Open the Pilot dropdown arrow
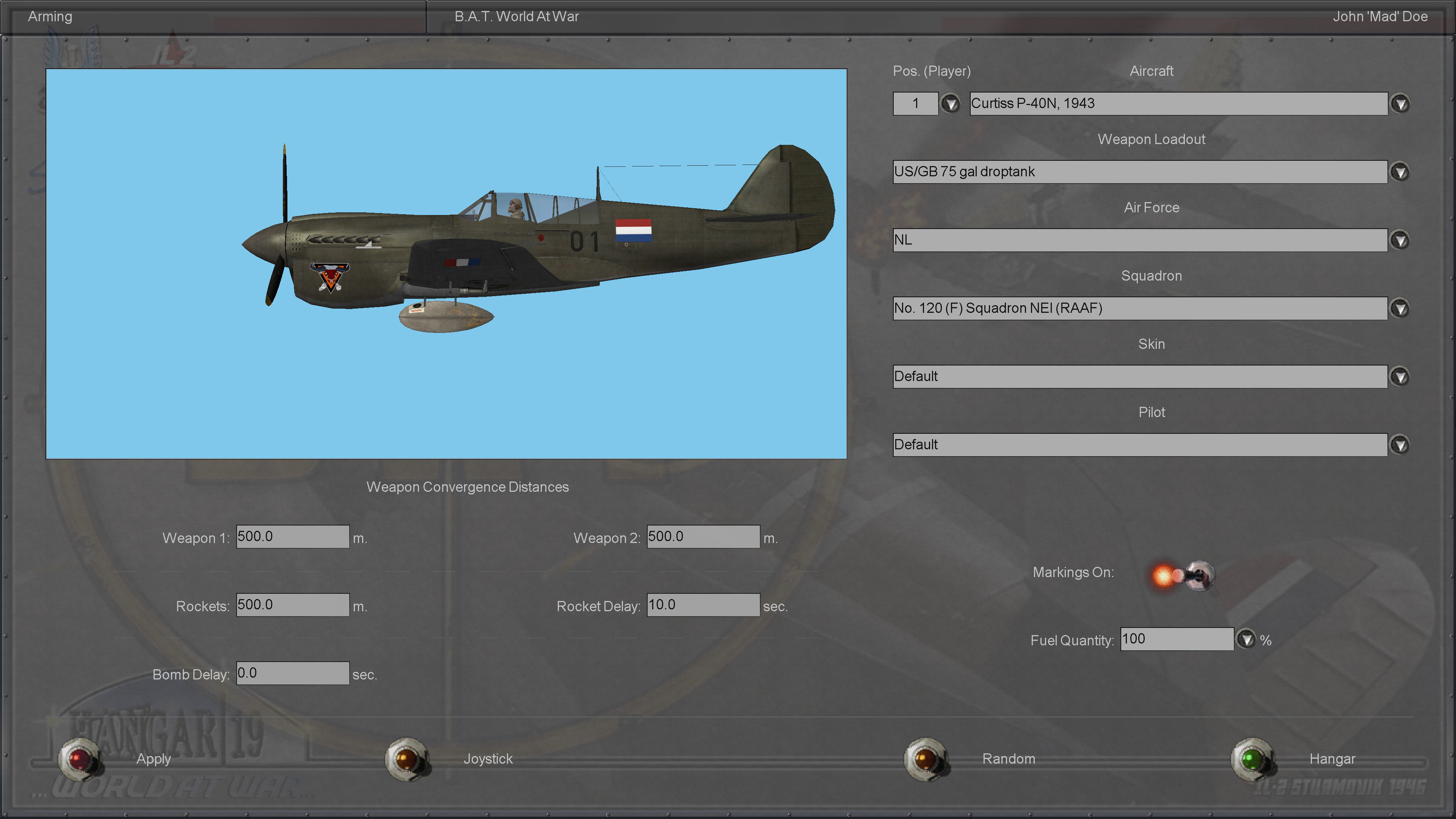 coord(1400,445)
